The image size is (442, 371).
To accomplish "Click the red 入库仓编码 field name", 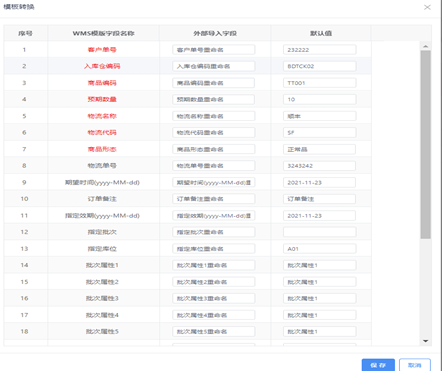I will click(x=102, y=66).
